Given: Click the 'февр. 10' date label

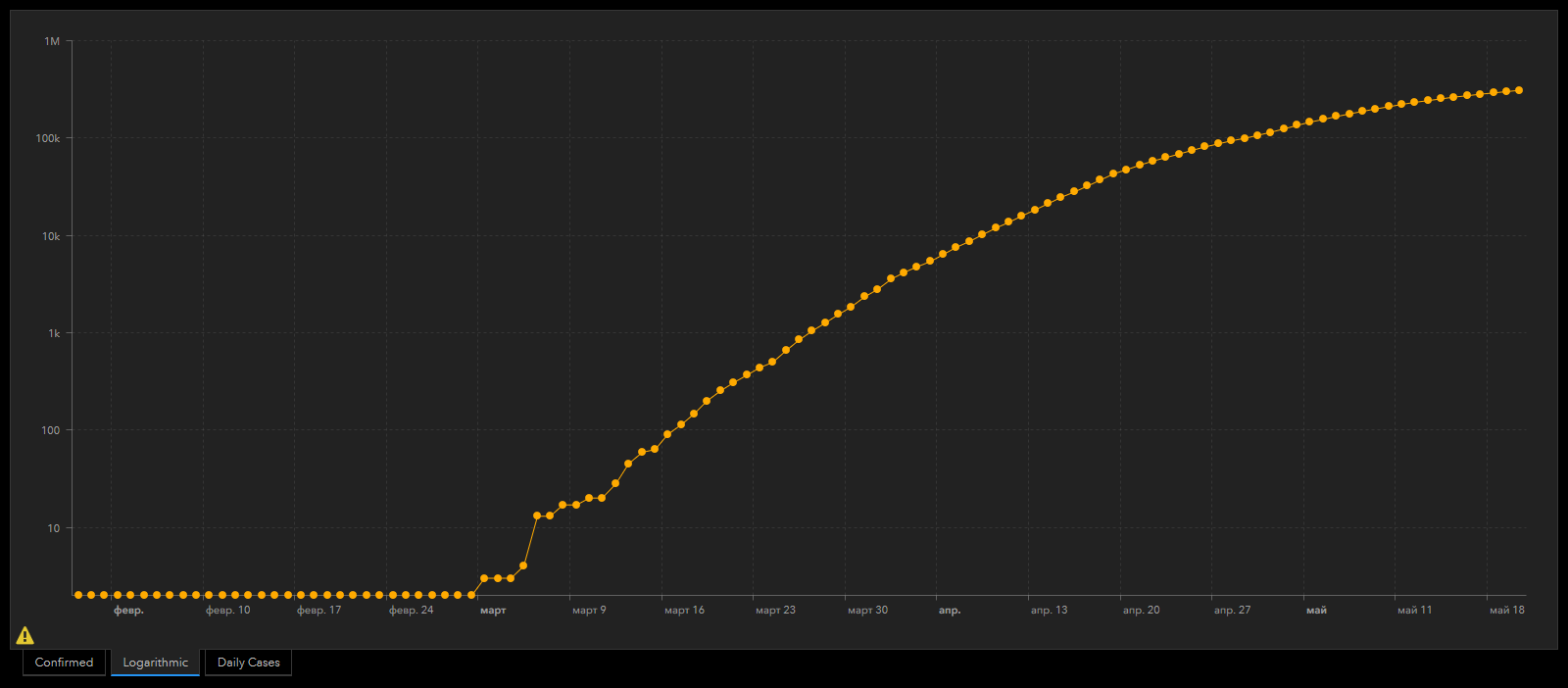Looking at the screenshot, I should 227,610.
